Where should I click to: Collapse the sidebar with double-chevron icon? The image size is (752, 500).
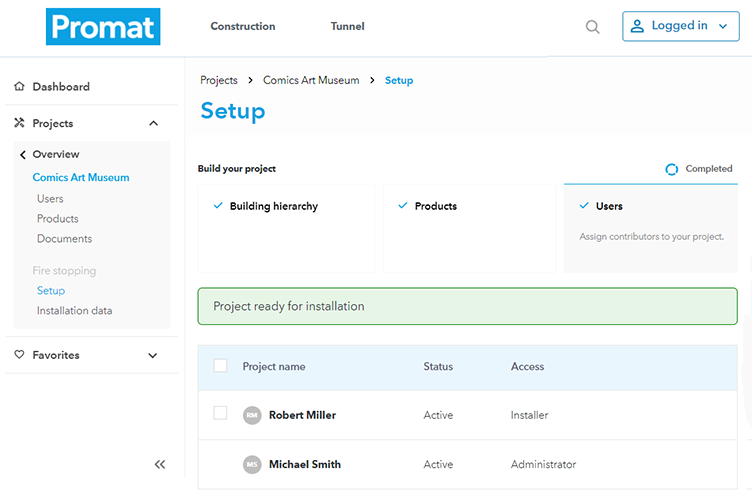[x=160, y=464]
